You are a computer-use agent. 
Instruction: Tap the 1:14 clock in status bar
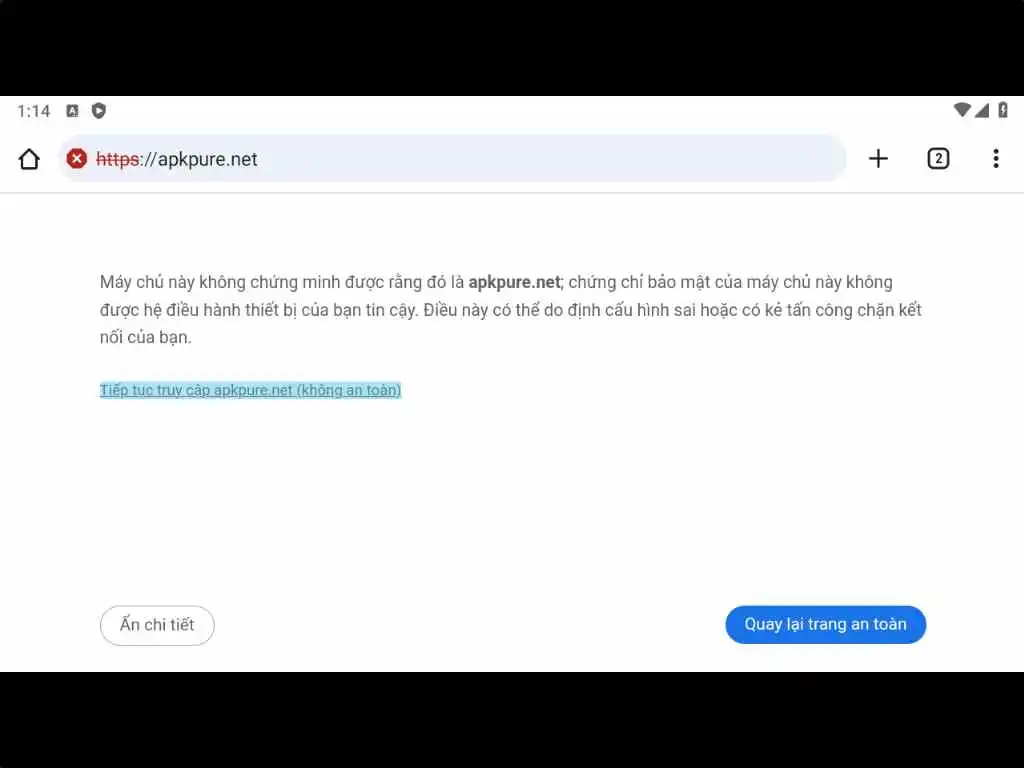point(34,111)
